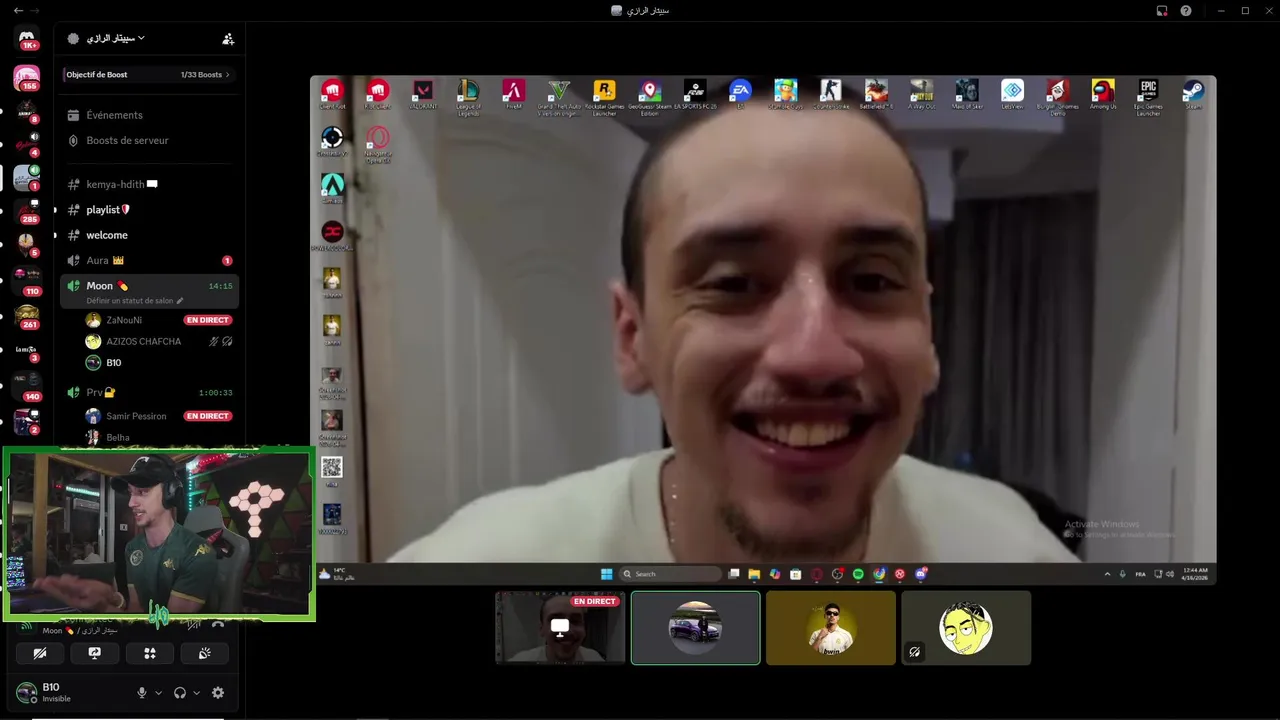Toggle the camera on
Image resolution: width=1280 pixels, height=720 pixels.
(x=40, y=653)
